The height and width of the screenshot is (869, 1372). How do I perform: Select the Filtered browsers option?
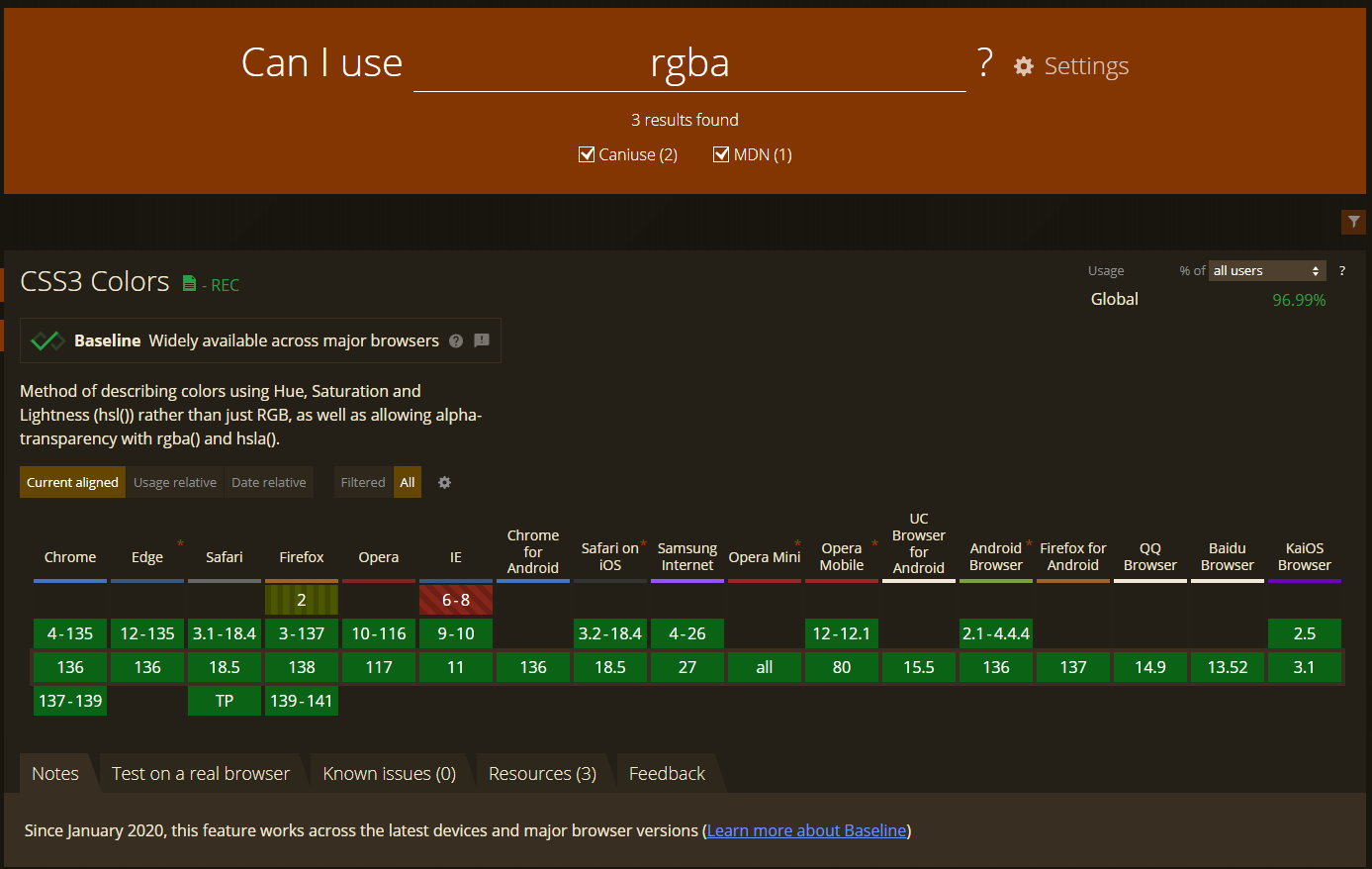pyautogui.click(x=363, y=482)
